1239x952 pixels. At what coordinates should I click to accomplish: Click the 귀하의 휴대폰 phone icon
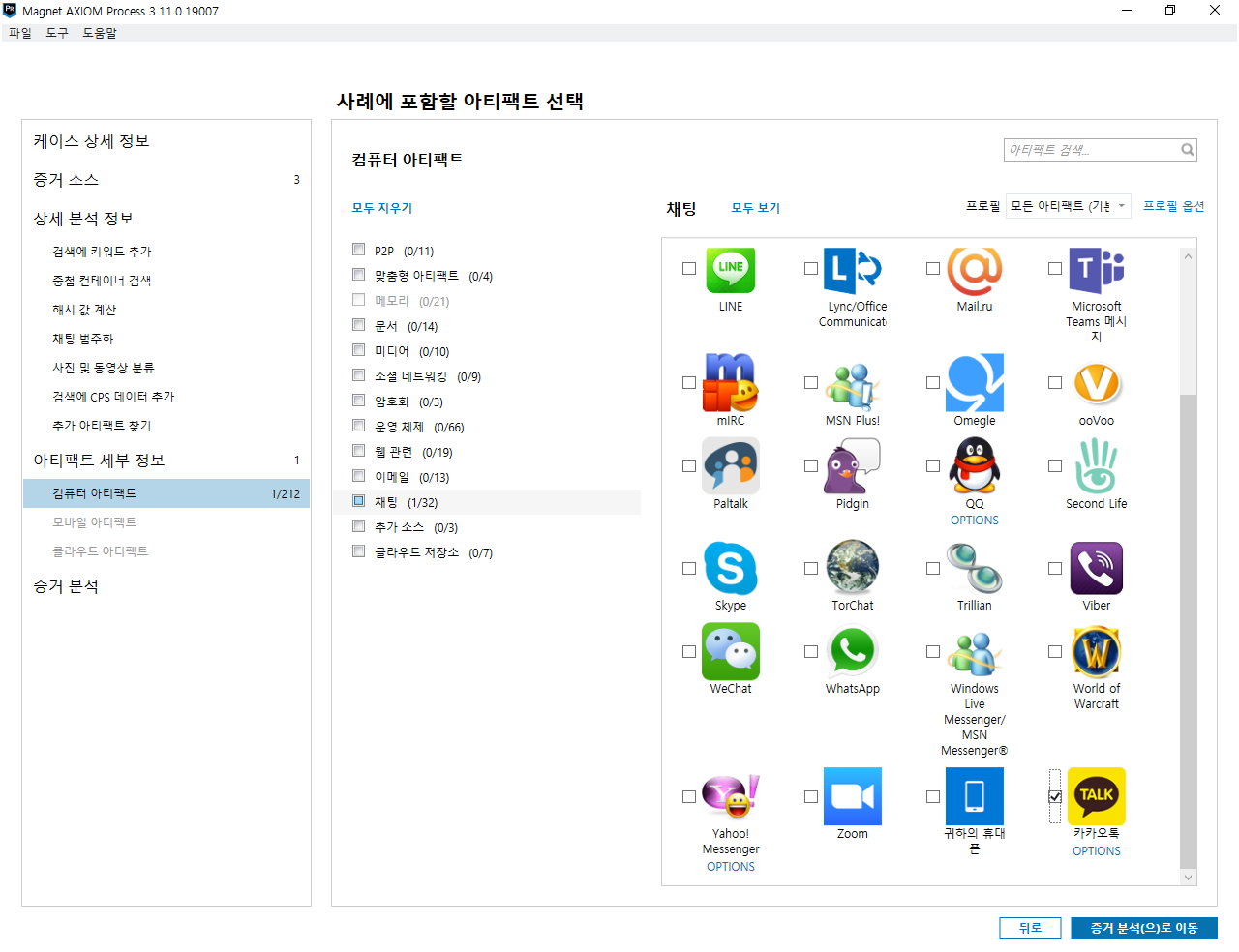(975, 796)
